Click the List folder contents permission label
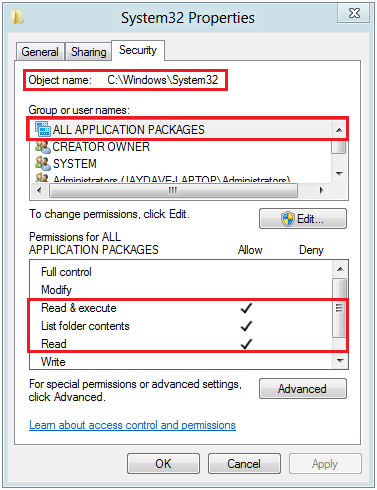 [85, 326]
